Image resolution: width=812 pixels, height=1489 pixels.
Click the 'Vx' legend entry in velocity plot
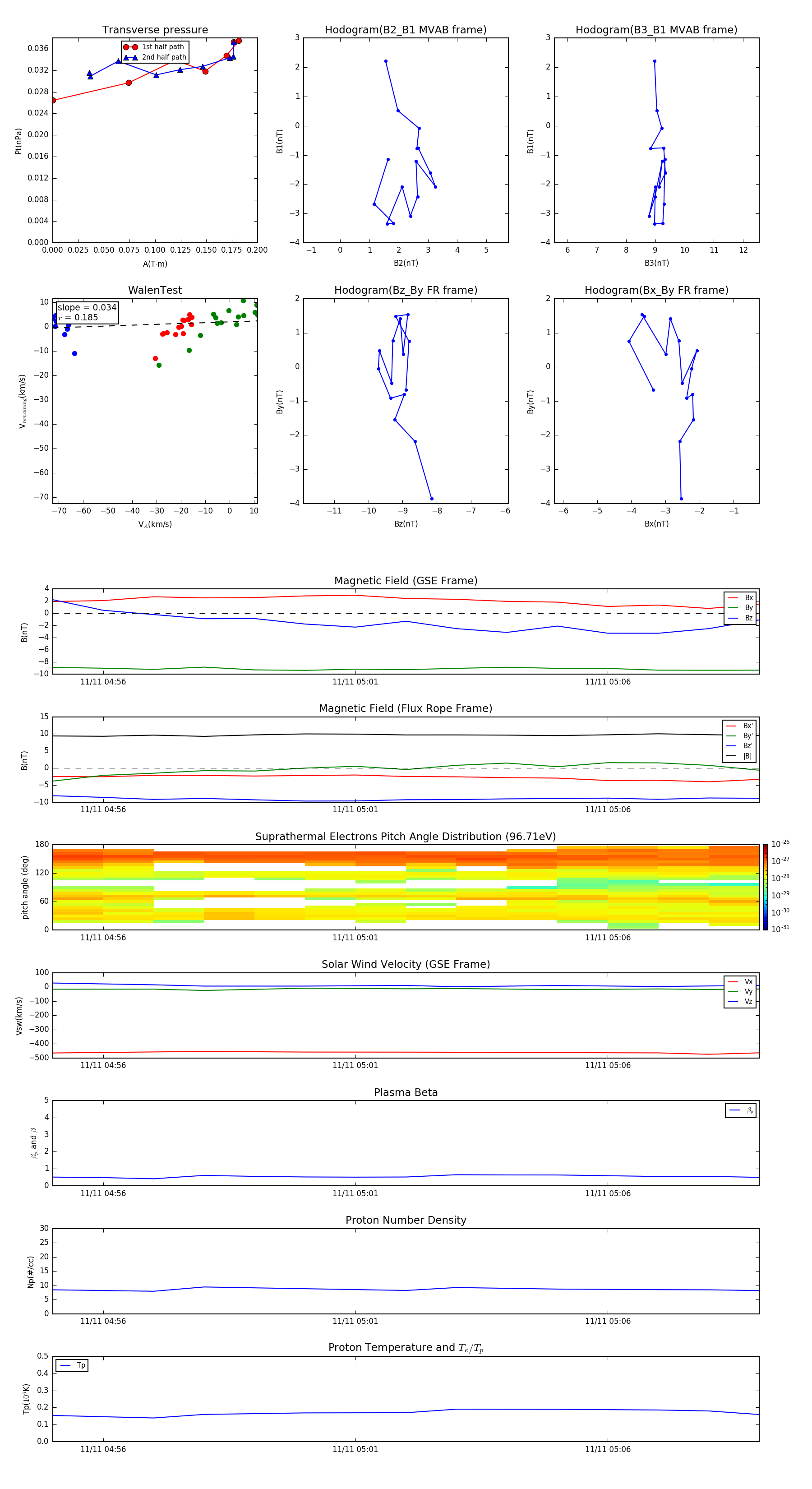coord(740,981)
